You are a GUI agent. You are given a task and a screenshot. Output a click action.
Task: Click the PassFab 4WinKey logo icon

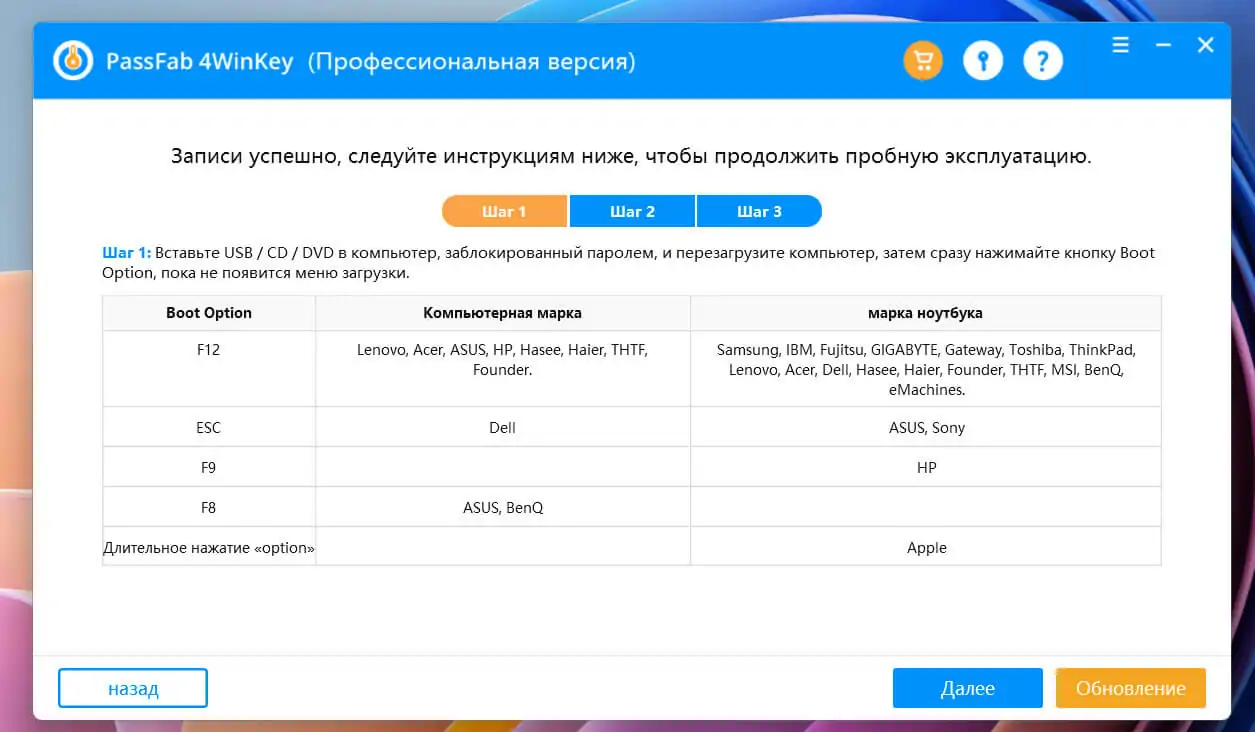point(74,61)
